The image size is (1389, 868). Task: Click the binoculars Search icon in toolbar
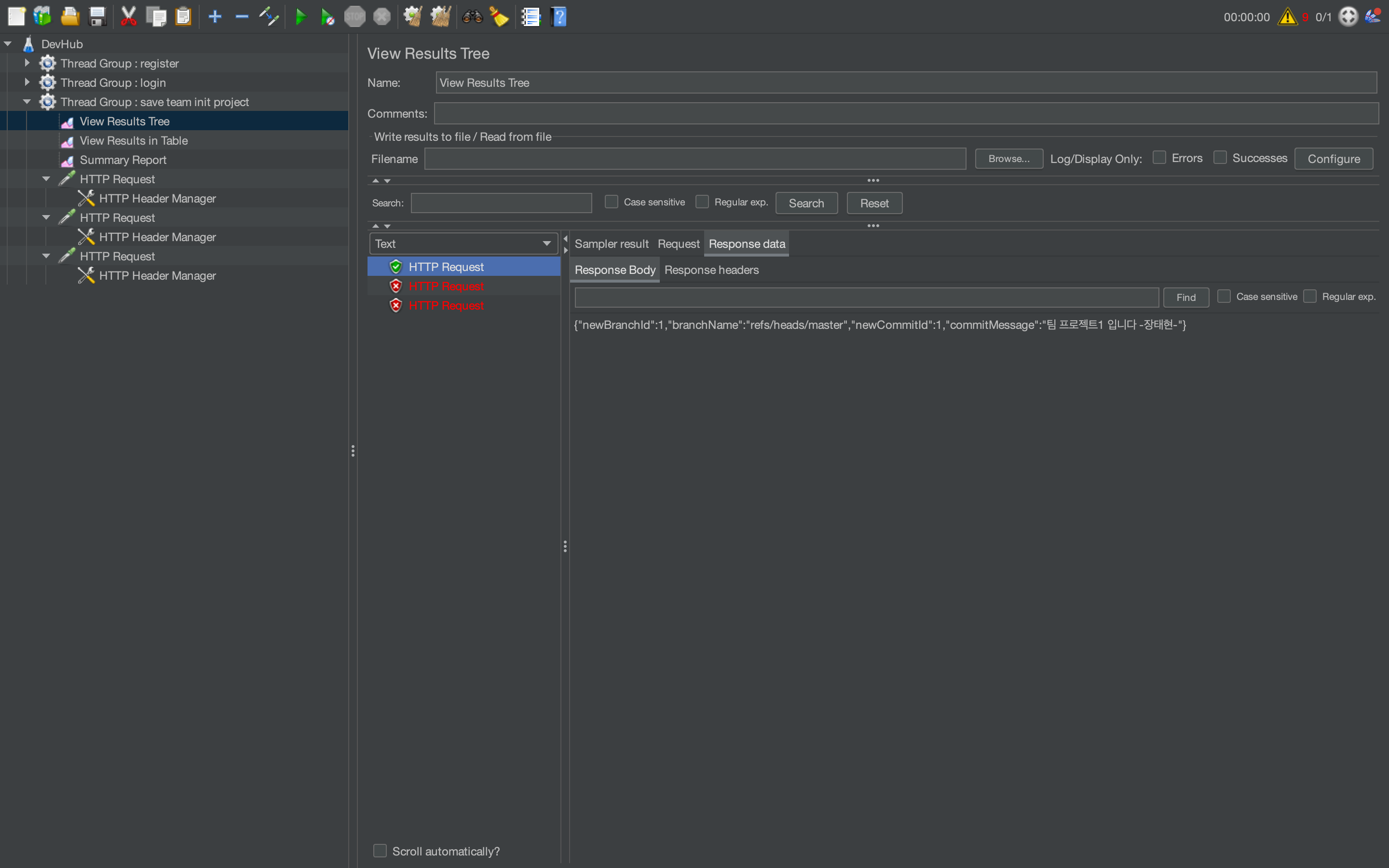pos(472,17)
